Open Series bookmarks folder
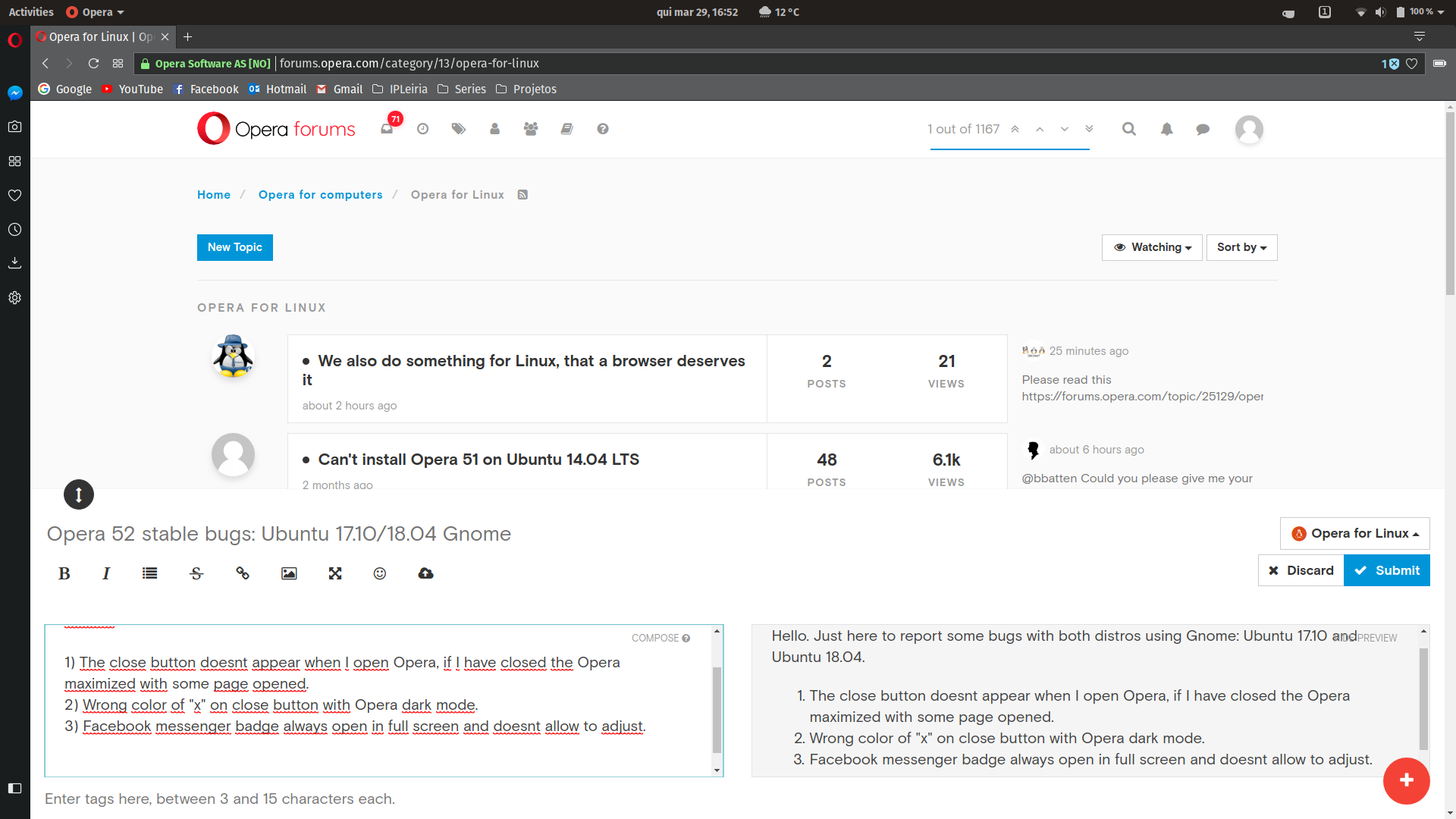The image size is (1456, 819). pyautogui.click(x=462, y=89)
